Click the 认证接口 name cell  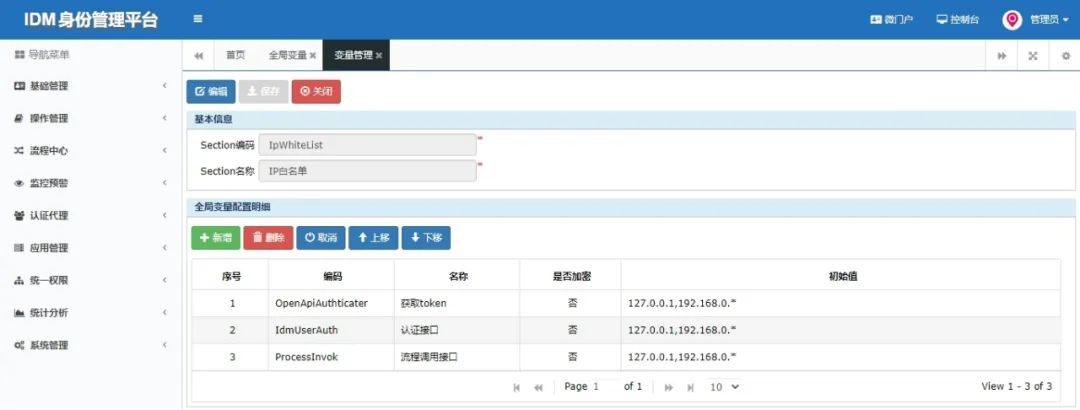(x=457, y=330)
